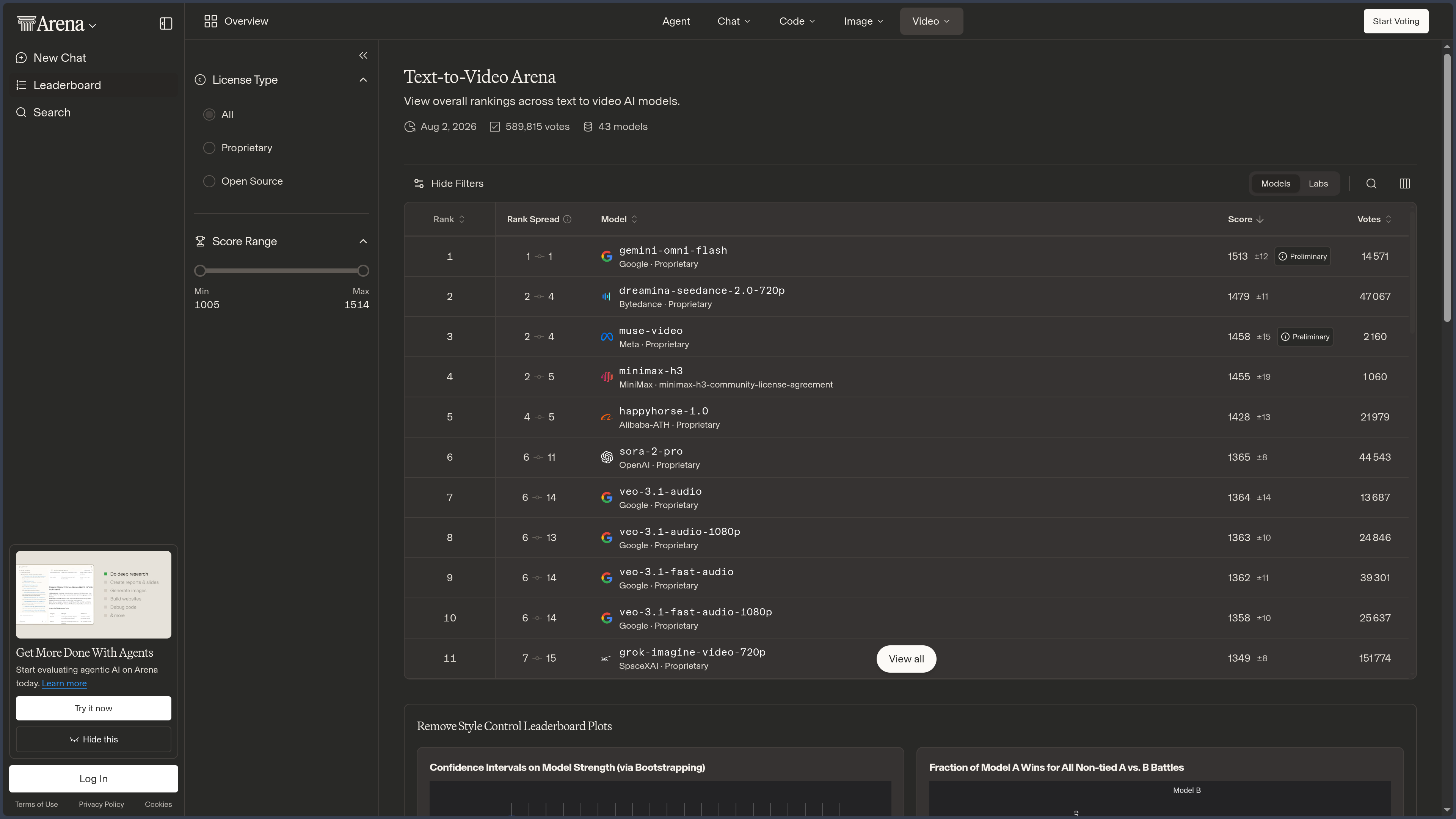Click Bytedance logo beside dreamina-seedance-2.0-720p

tap(607, 296)
